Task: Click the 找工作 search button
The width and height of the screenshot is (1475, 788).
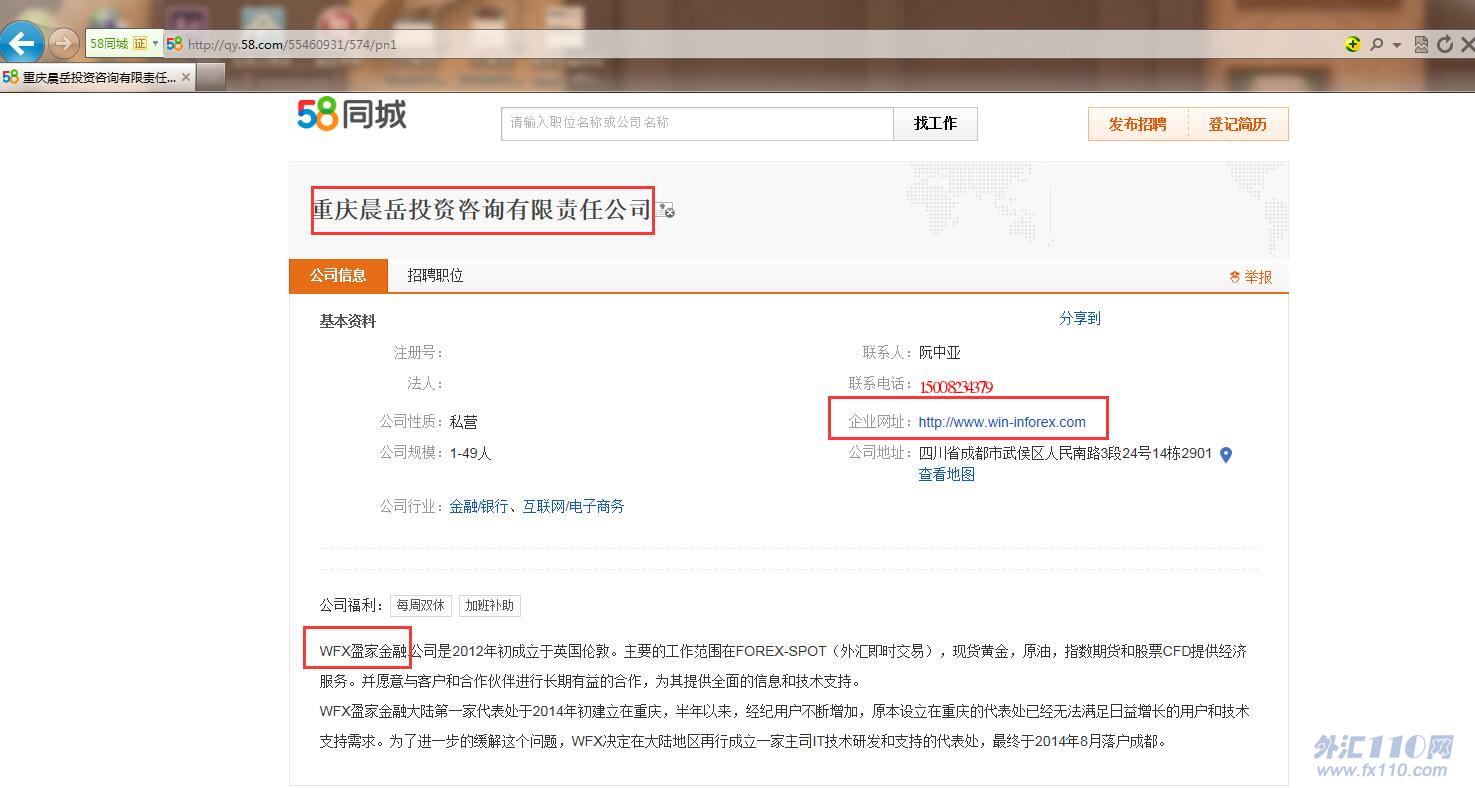Action: (935, 123)
